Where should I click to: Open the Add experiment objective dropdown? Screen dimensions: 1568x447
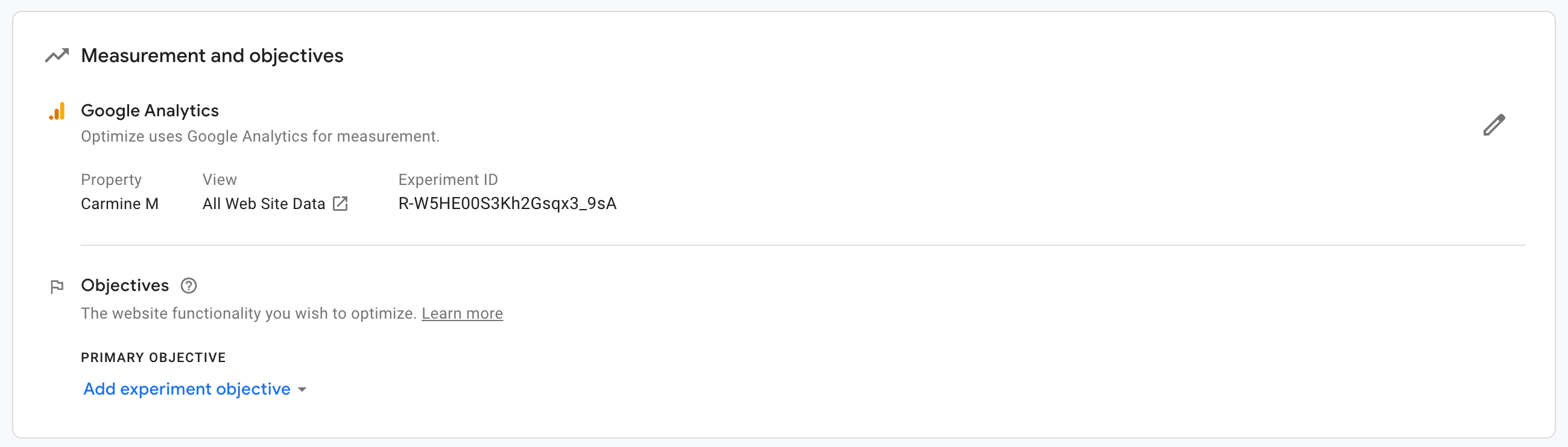(x=195, y=389)
